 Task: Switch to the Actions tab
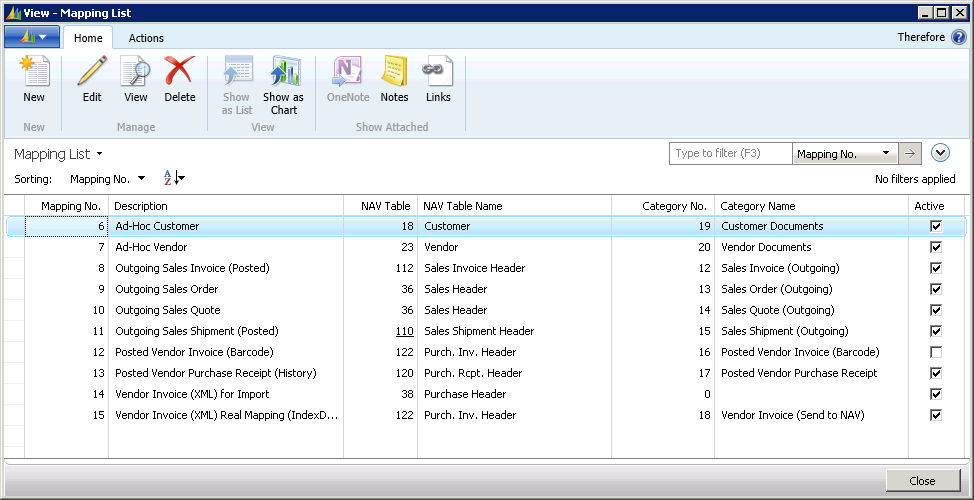pyautogui.click(x=146, y=38)
